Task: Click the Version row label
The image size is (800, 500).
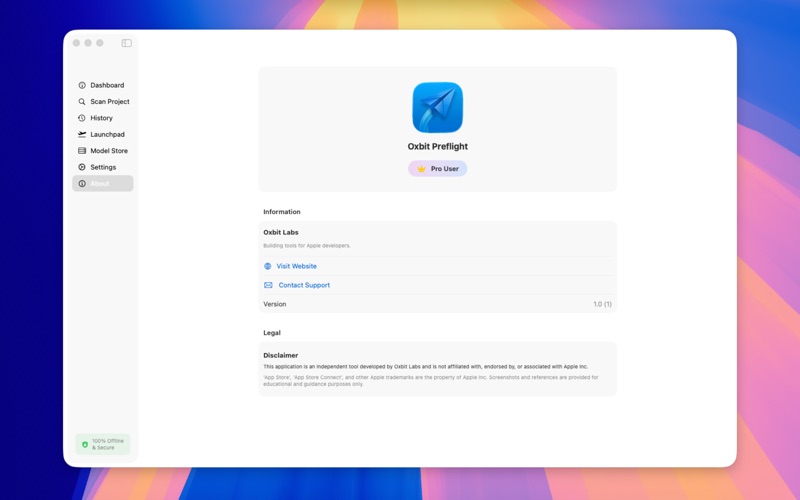Action: [274, 304]
